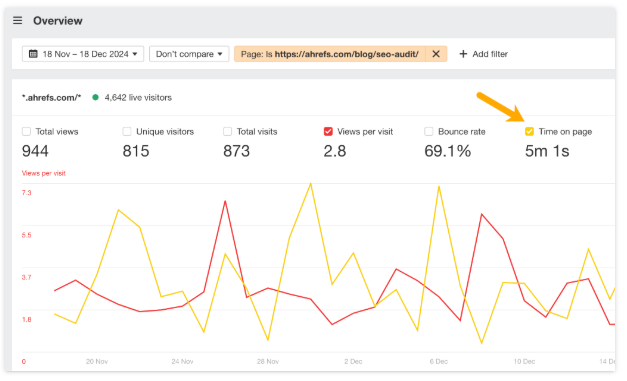Screen dimensions: 627x381
Task: Click the green live visitors indicator
Action: (95, 97)
